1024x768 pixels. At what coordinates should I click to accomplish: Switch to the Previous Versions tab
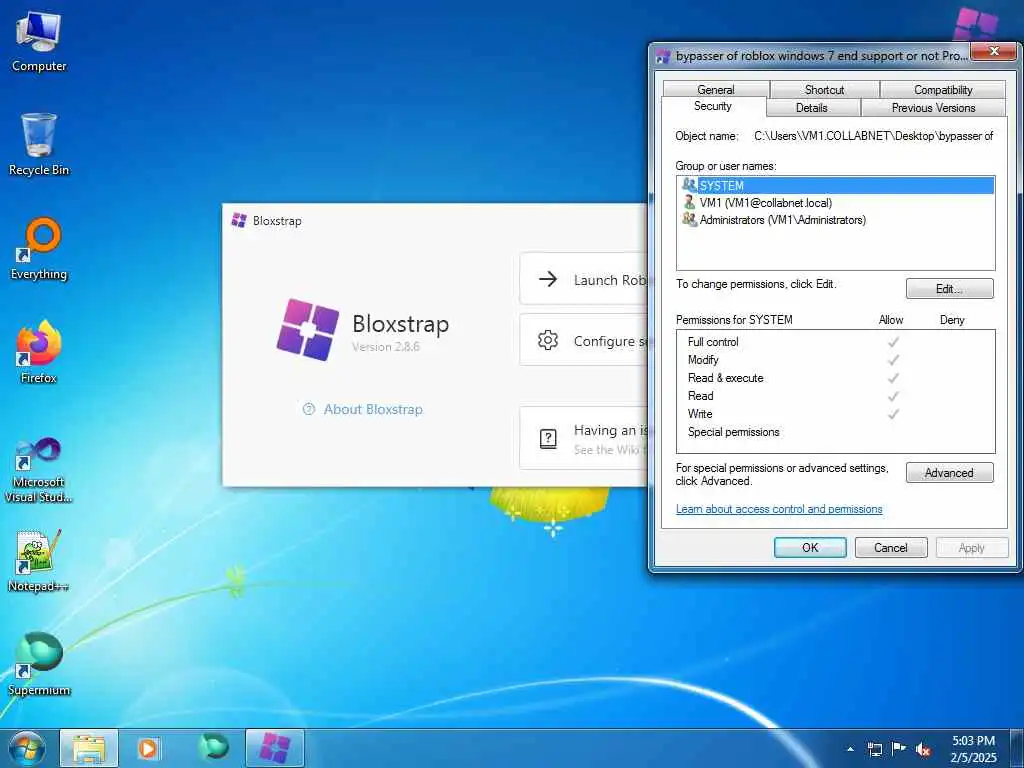click(x=933, y=108)
